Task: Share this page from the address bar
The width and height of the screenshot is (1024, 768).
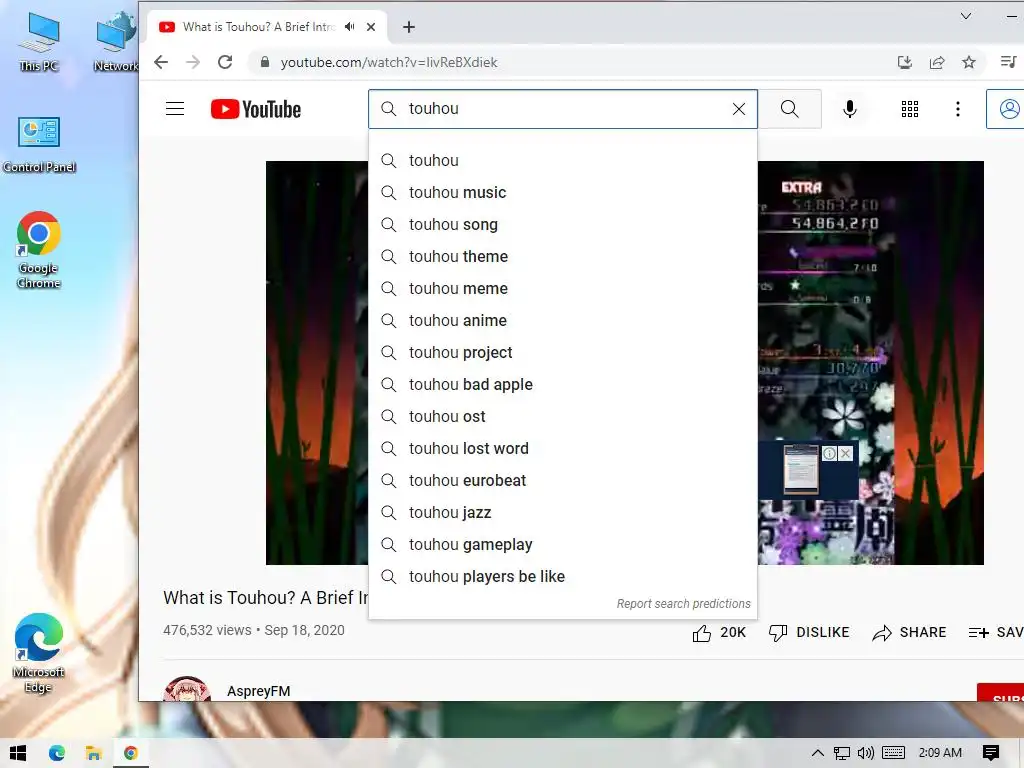Action: click(x=937, y=62)
